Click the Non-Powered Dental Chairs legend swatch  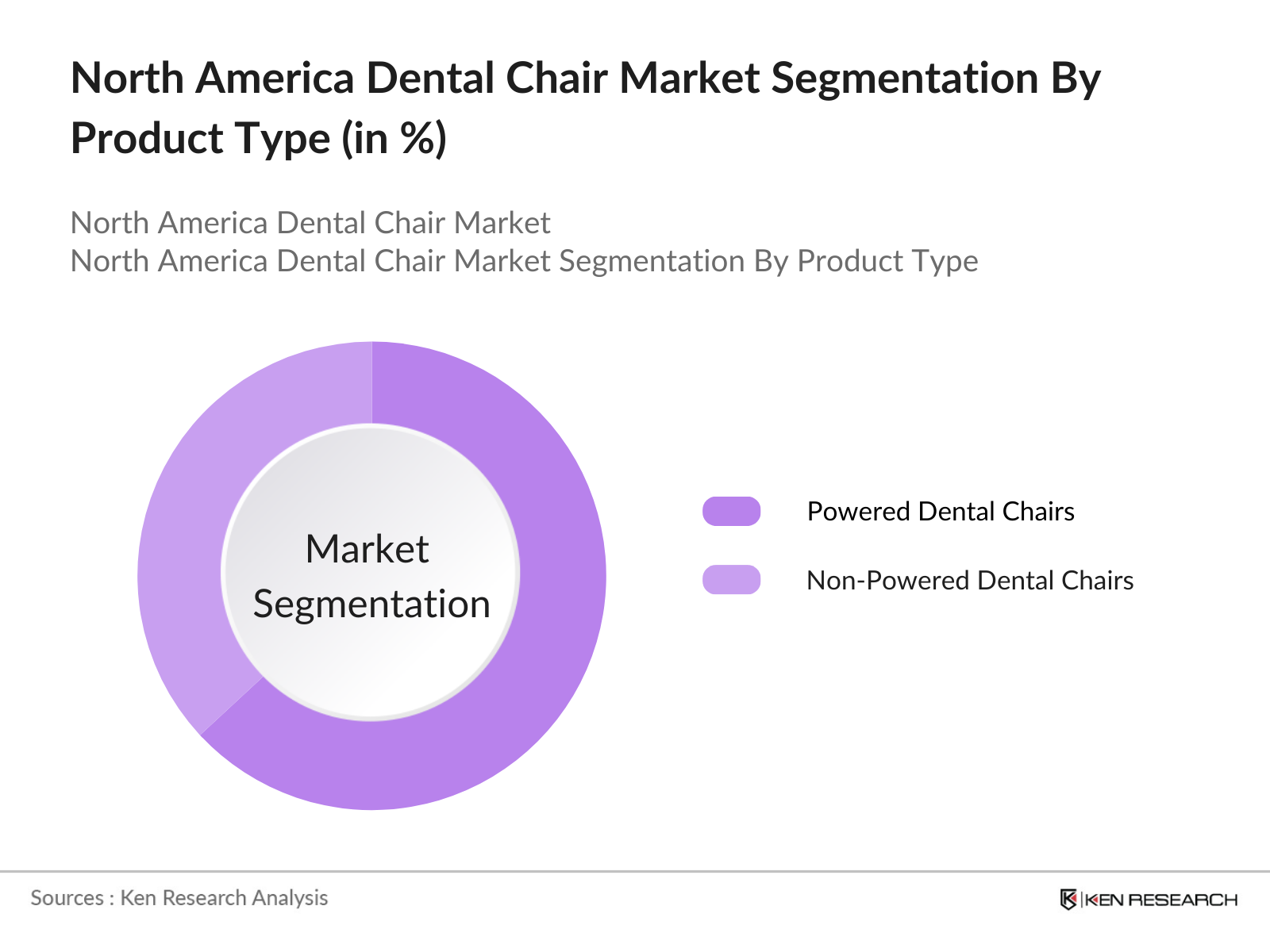point(731,580)
